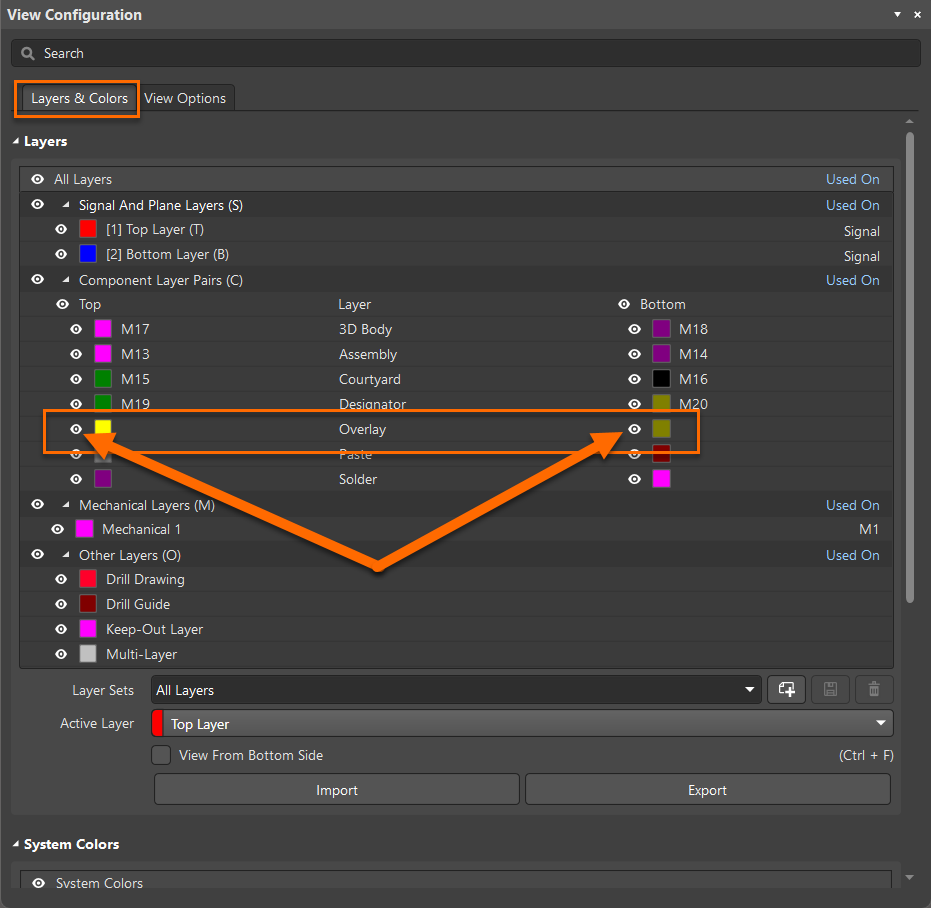Collapse the Signal And Plane Layers group
Screen dimensions: 931x908
tap(66, 205)
